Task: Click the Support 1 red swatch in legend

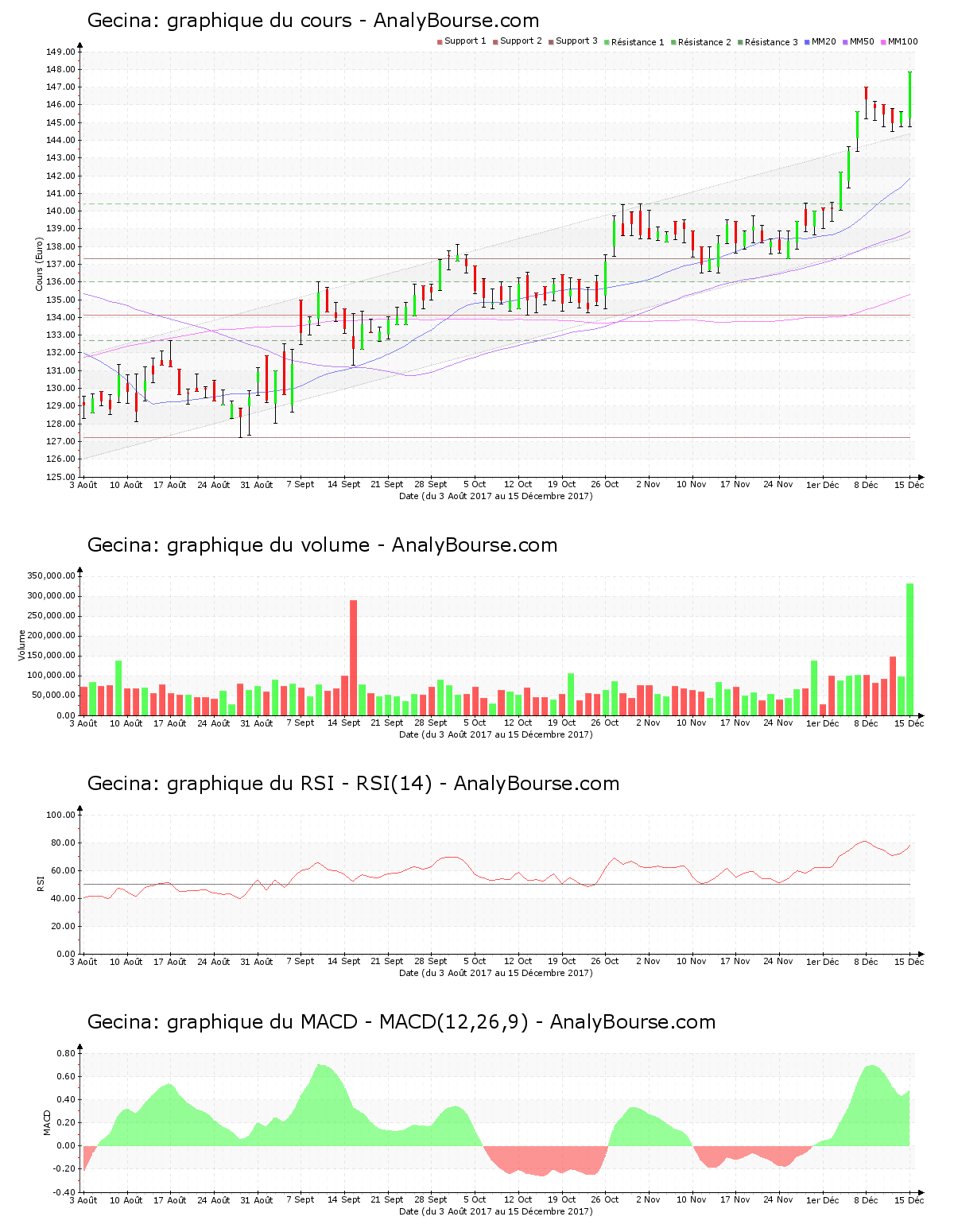Action: [440, 42]
